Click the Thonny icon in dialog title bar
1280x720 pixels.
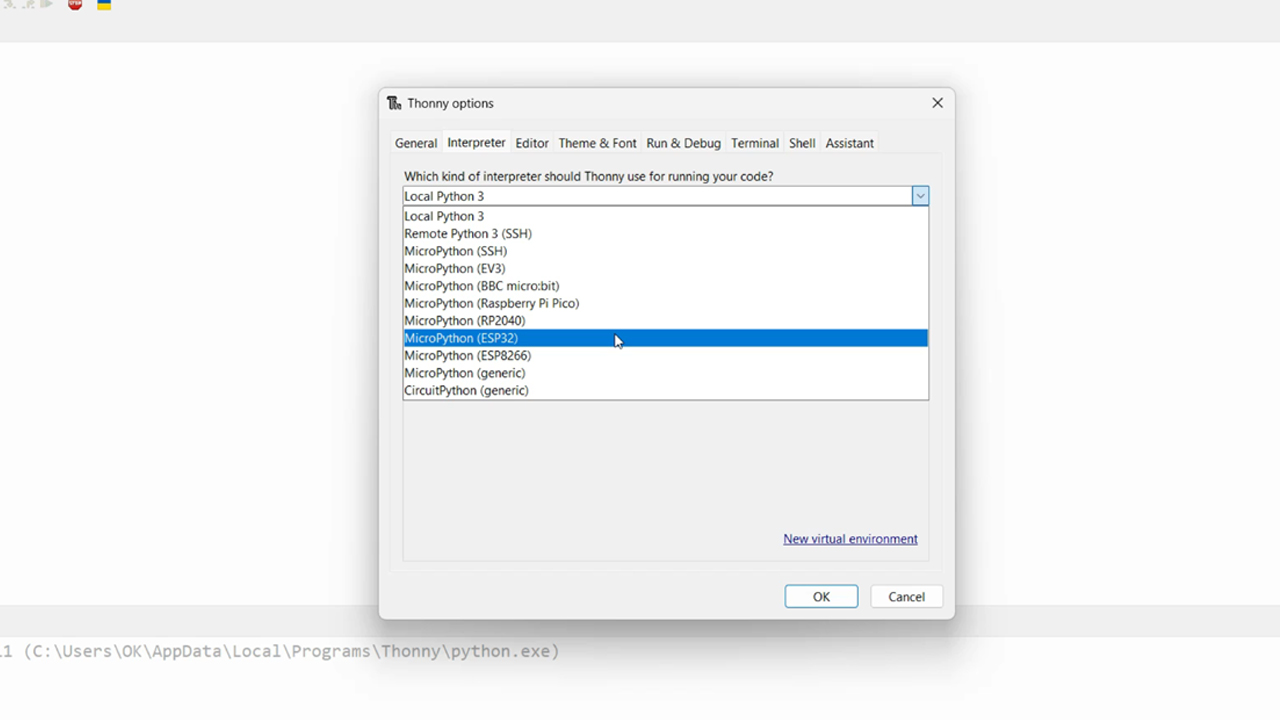[x=394, y=103]
